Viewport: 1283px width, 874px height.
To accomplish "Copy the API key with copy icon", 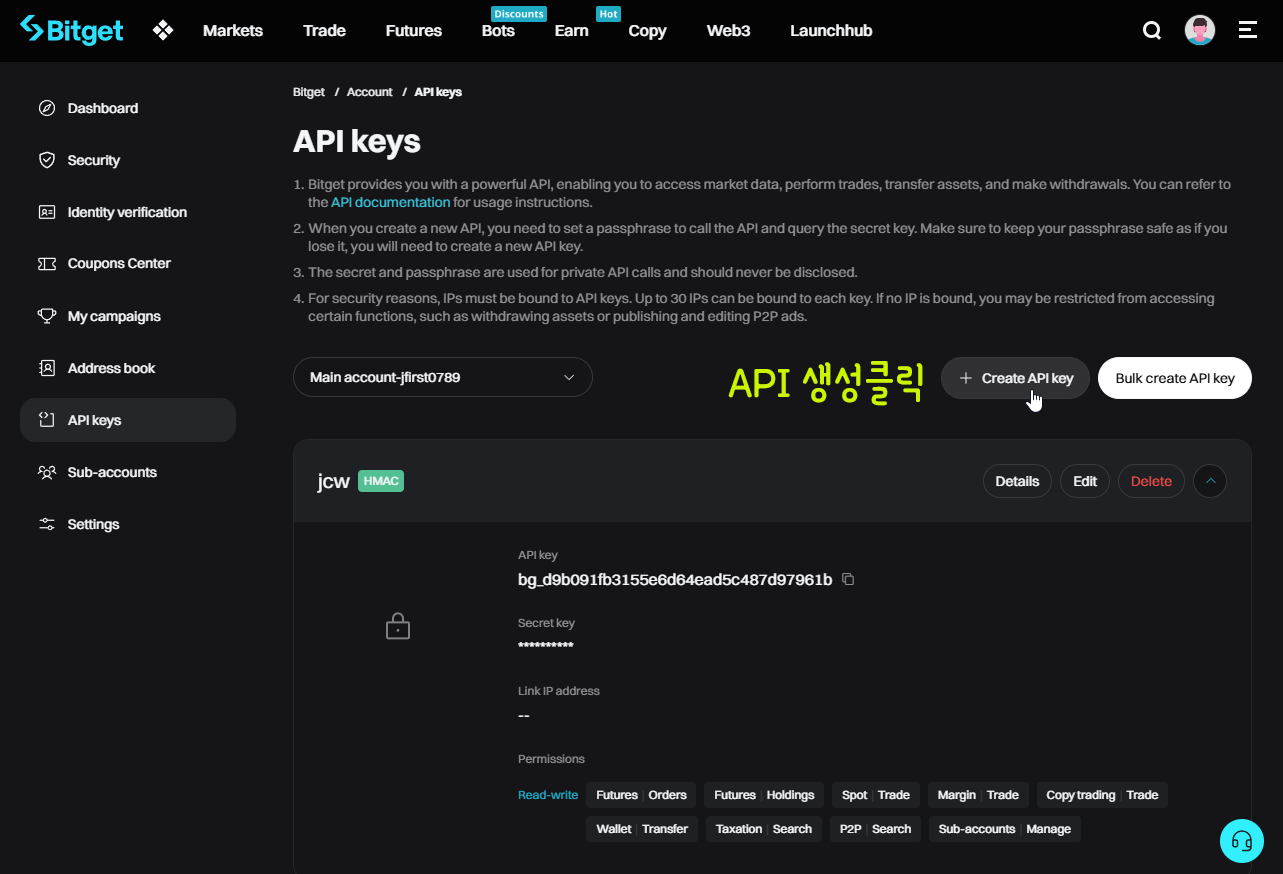I will tap(848, 579).
